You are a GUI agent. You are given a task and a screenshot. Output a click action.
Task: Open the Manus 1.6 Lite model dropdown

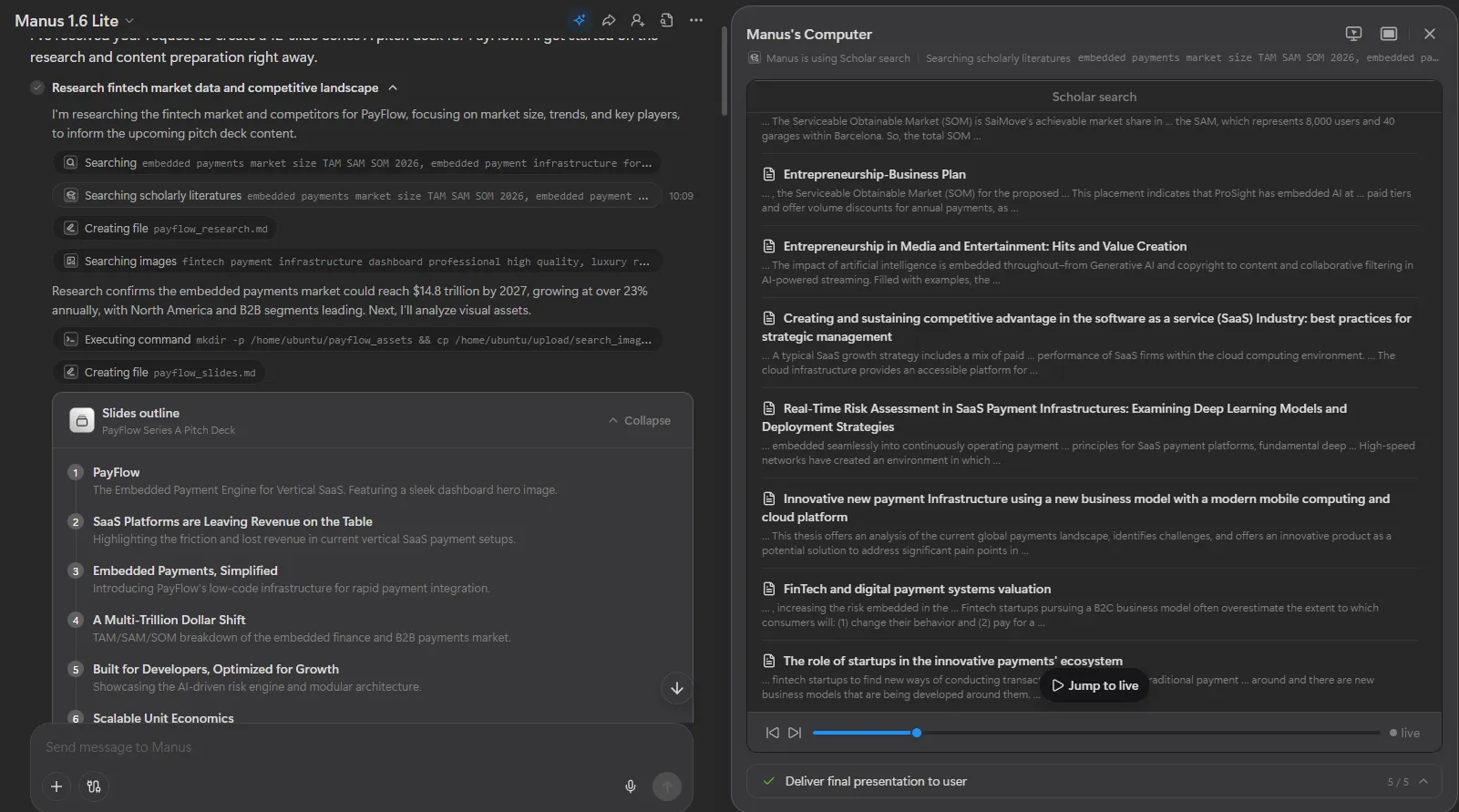point(74,21)
